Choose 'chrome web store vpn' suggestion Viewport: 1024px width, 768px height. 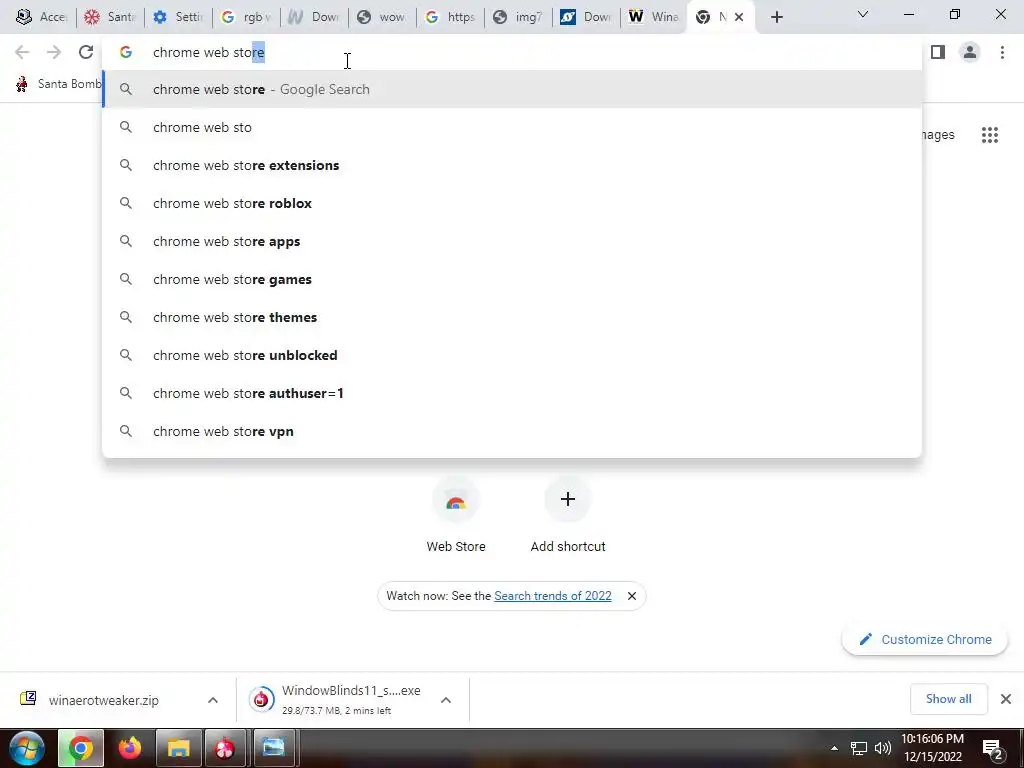click(x=512, y=430)
